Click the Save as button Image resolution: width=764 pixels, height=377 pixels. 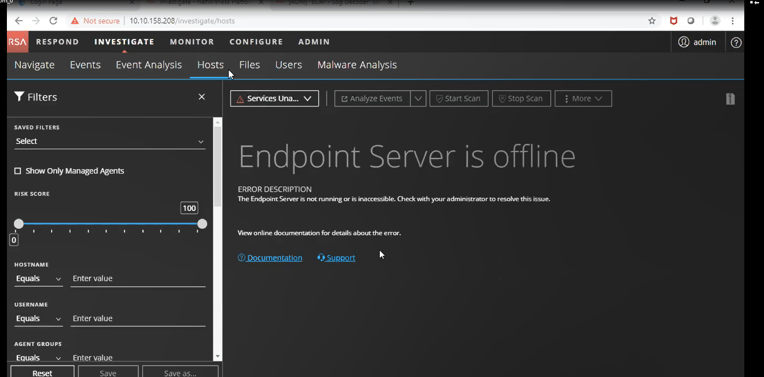coord(180,373)
